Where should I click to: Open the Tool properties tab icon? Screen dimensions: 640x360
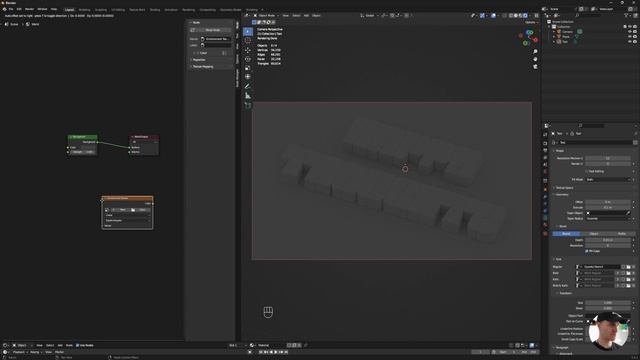pos(545,134)
